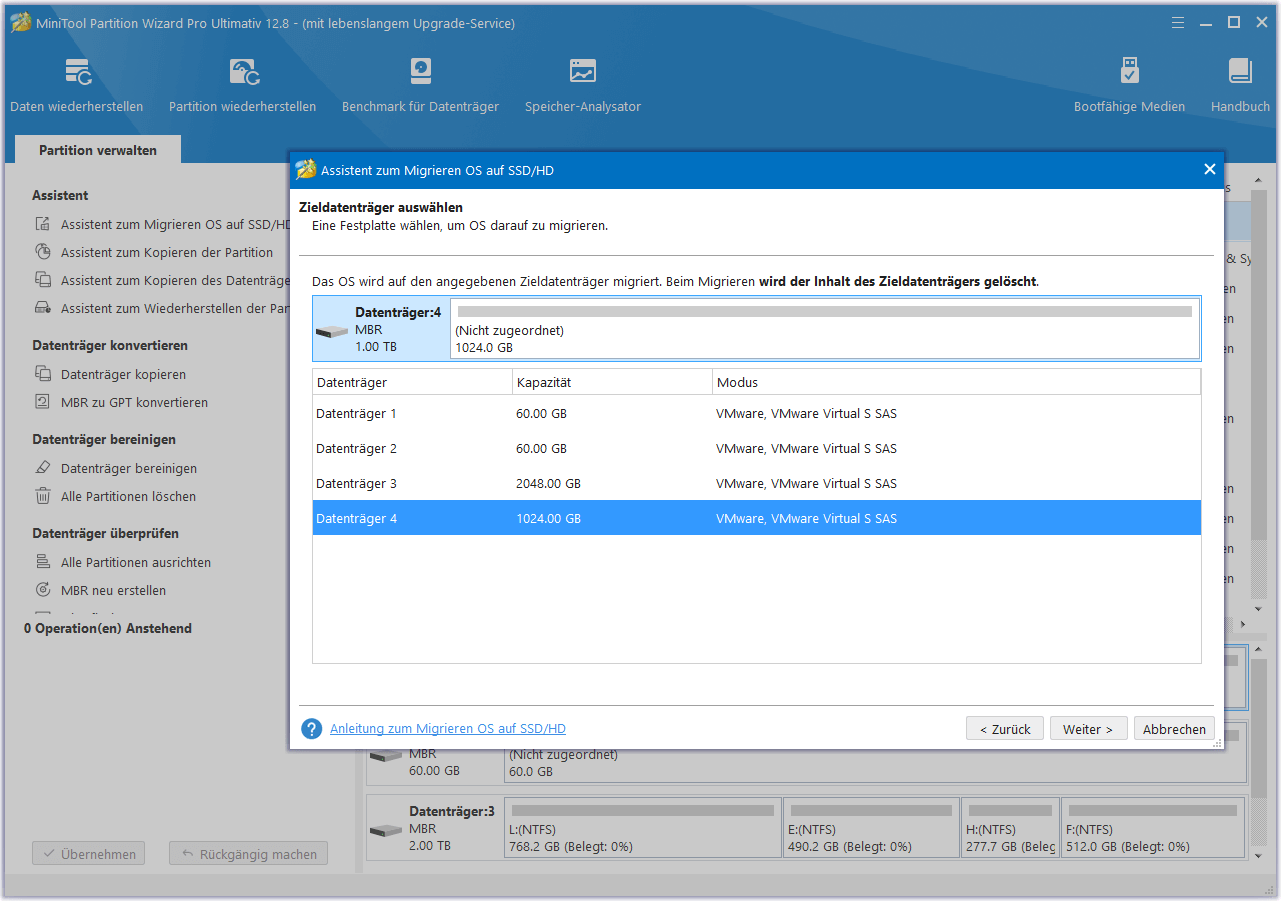Image resolution: width=1282 pixels, height=902 pixels.
Task: Click Datenträger bereinigen eraser icon
Action: (x=43, y=468)
